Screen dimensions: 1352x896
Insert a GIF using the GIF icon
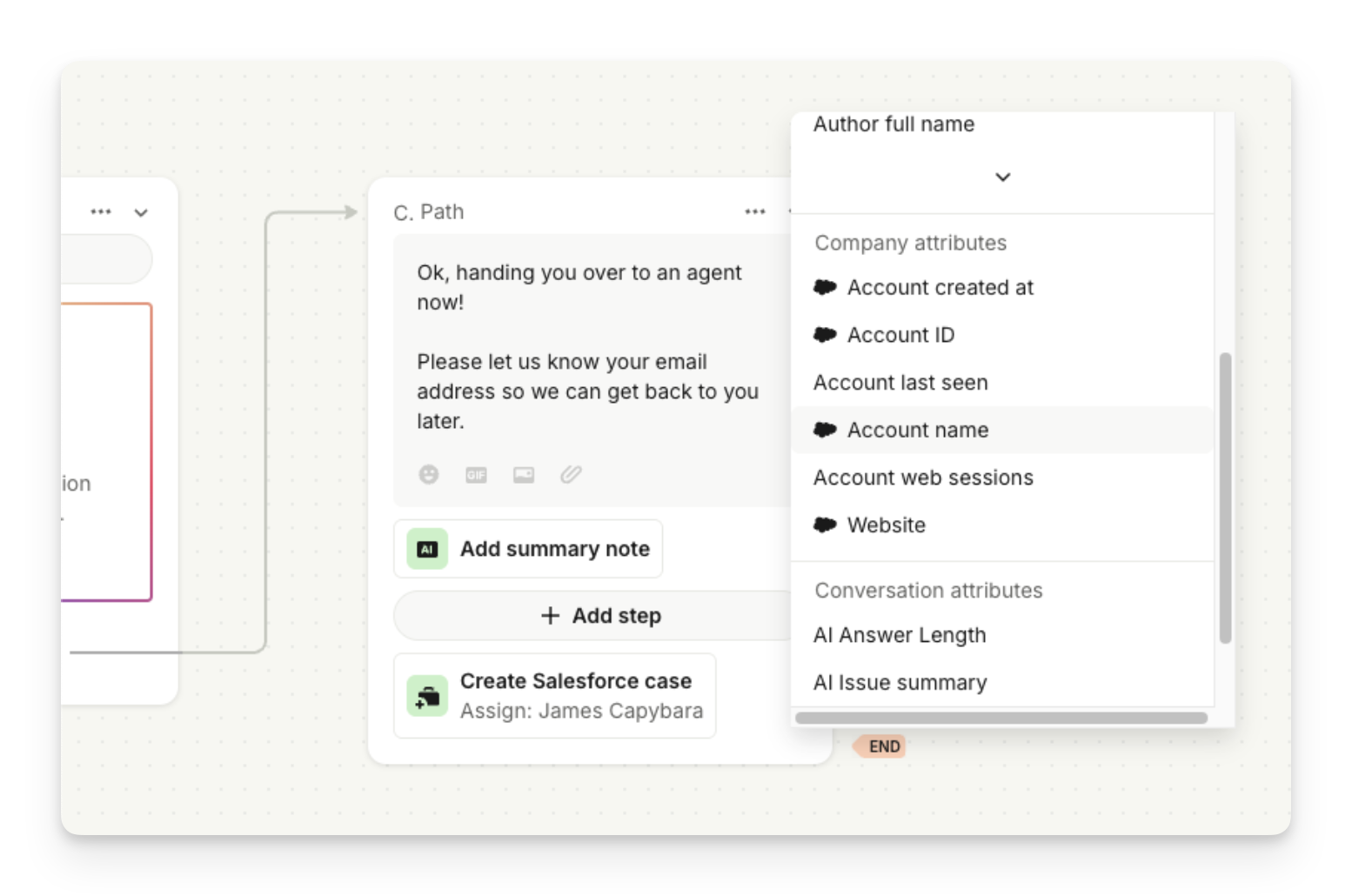point(476,474)
